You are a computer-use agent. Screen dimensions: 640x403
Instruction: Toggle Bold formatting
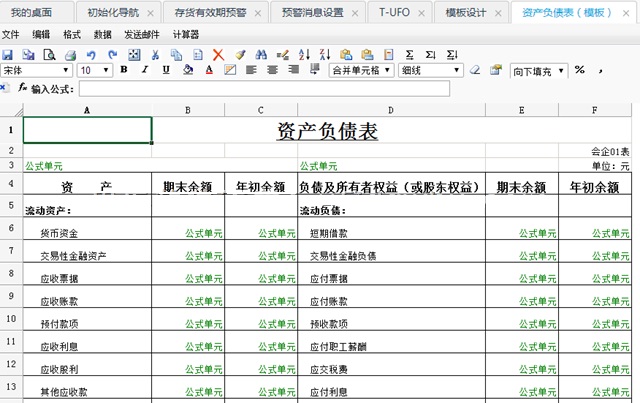[x=124, y=70]
